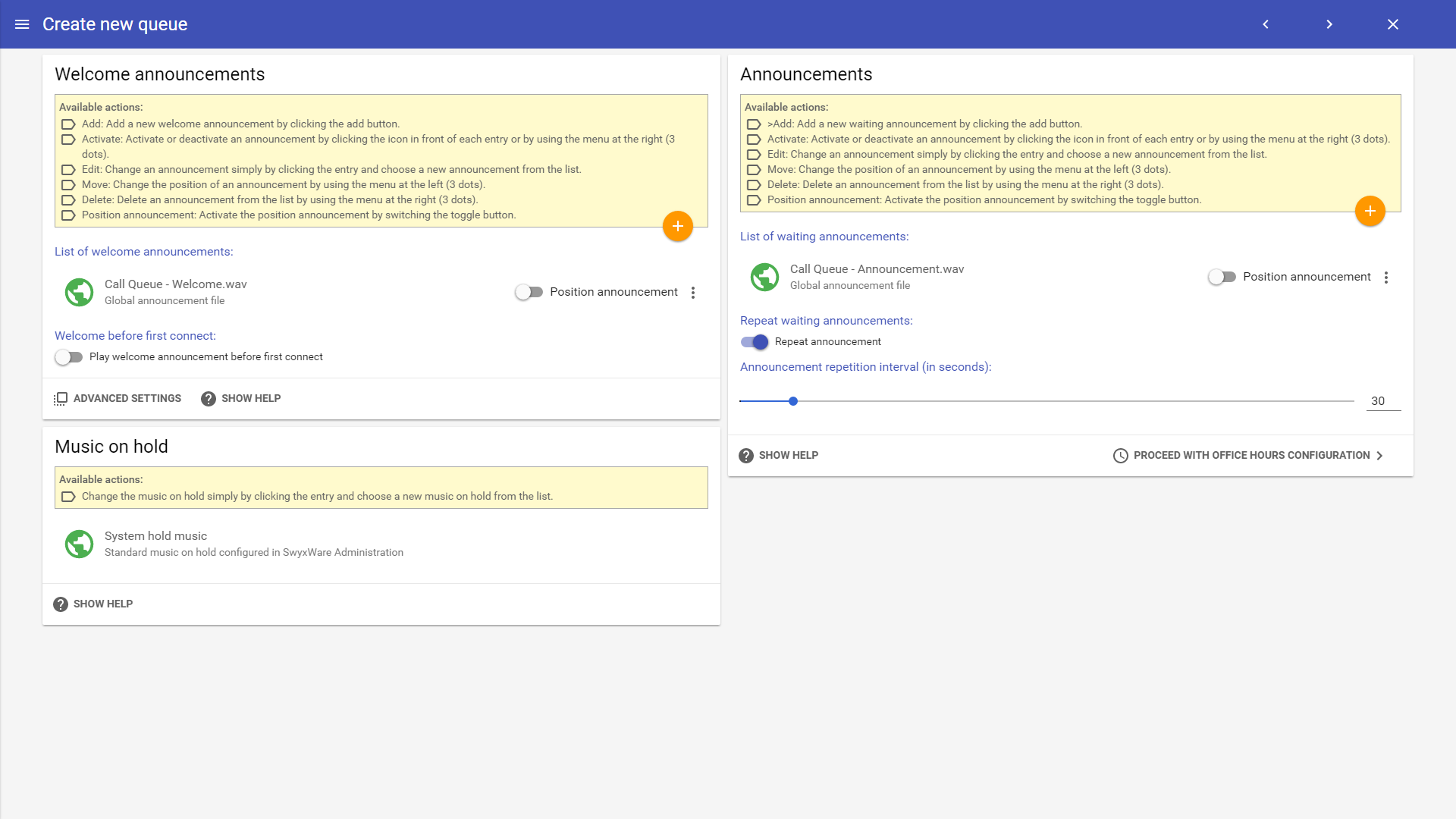The image size is (1456, 819).
Task: Open three-dot menu for Call Queue - Welcome.wav
Action: pyautogui.click(x=693, y=293)
